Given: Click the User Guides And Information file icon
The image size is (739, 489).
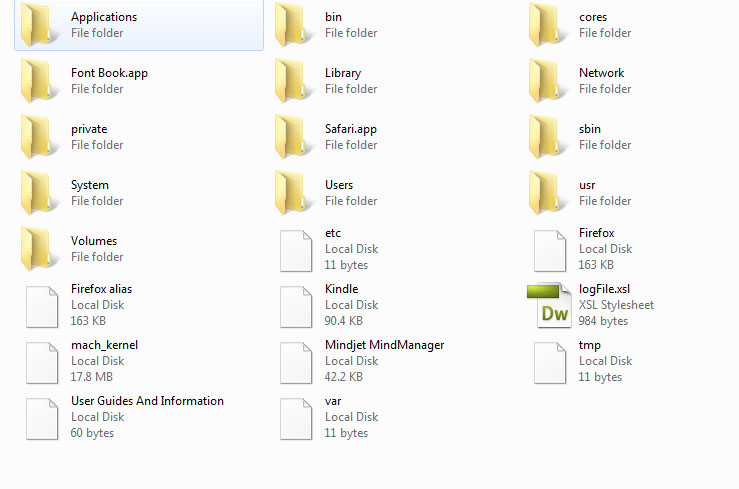Looking at the screenshot, I should coord(42,419).
